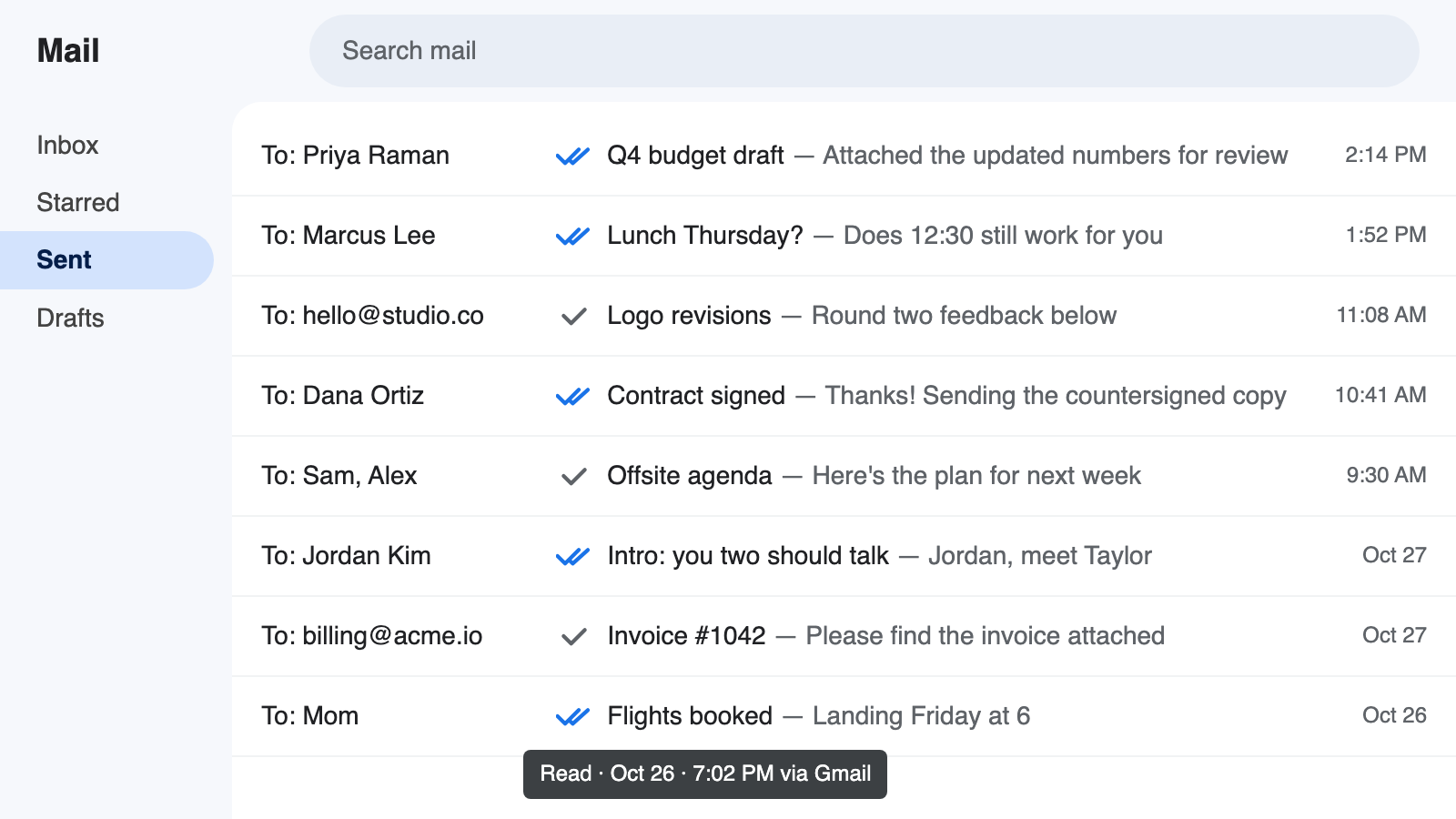This screenshot has height=819, width=1456.
Task: Open the Offsite agenda email
Action: (844, 476)
